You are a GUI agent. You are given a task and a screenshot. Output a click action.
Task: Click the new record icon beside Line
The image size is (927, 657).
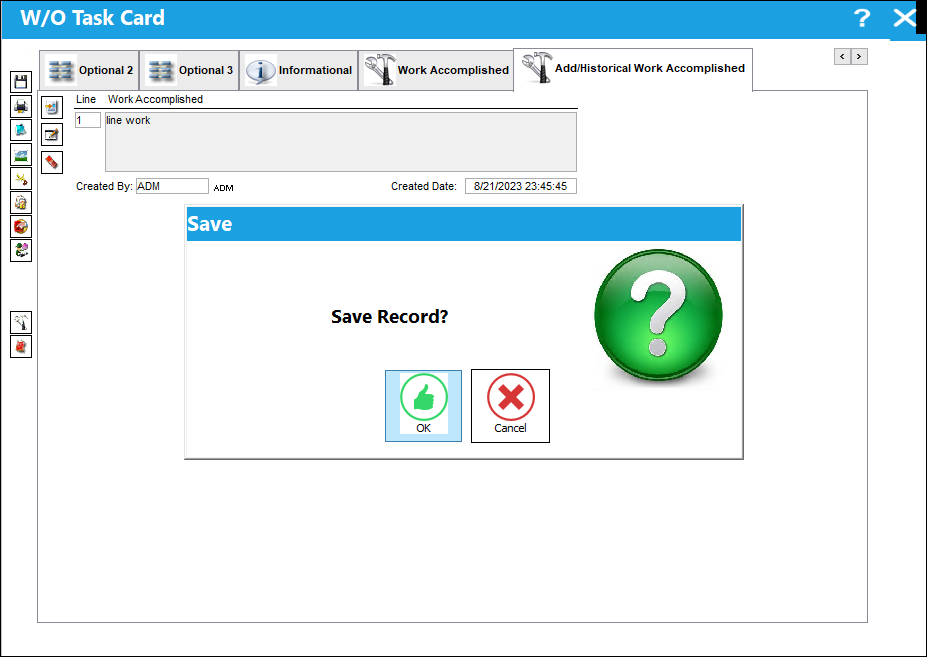(52, 108)
